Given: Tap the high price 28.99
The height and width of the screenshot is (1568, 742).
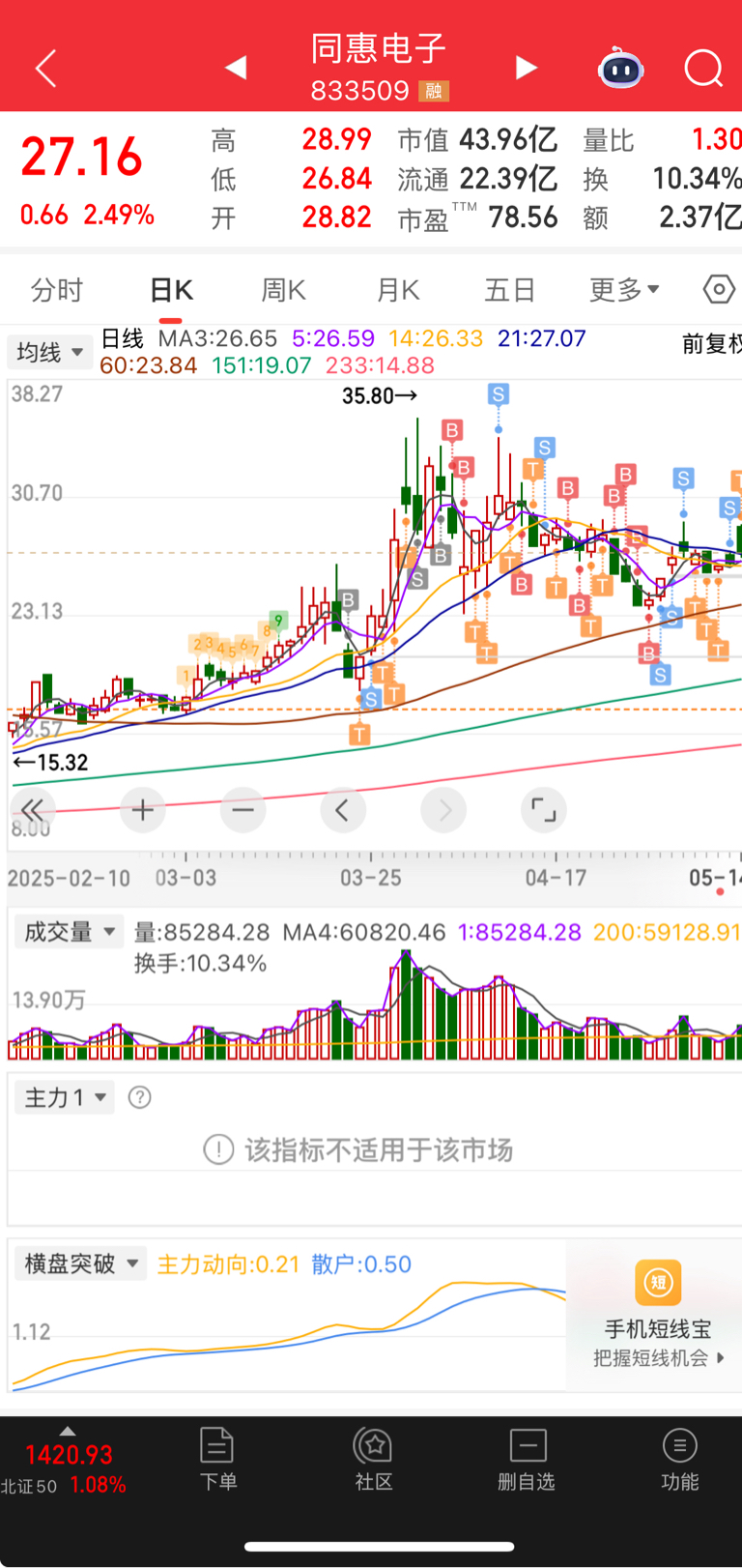Looking at the screenshot, I should pyautogui.click(x=336, y=140).
